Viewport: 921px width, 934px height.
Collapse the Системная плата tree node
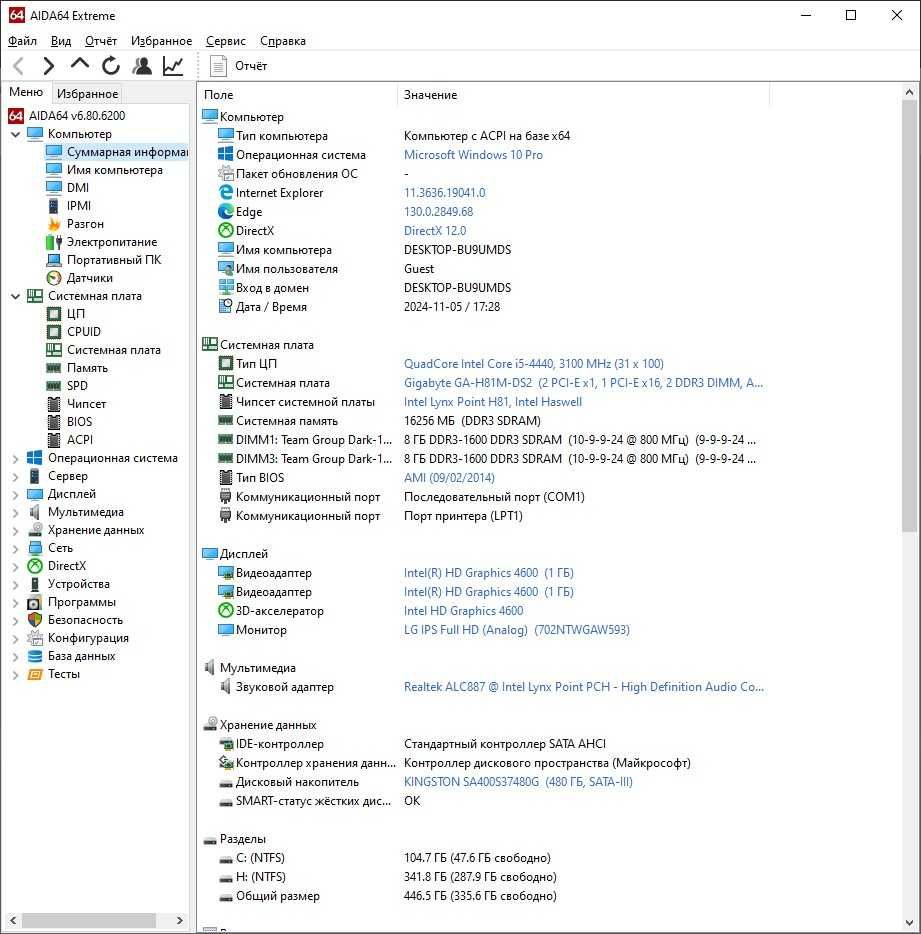click(x=15, y=296)
